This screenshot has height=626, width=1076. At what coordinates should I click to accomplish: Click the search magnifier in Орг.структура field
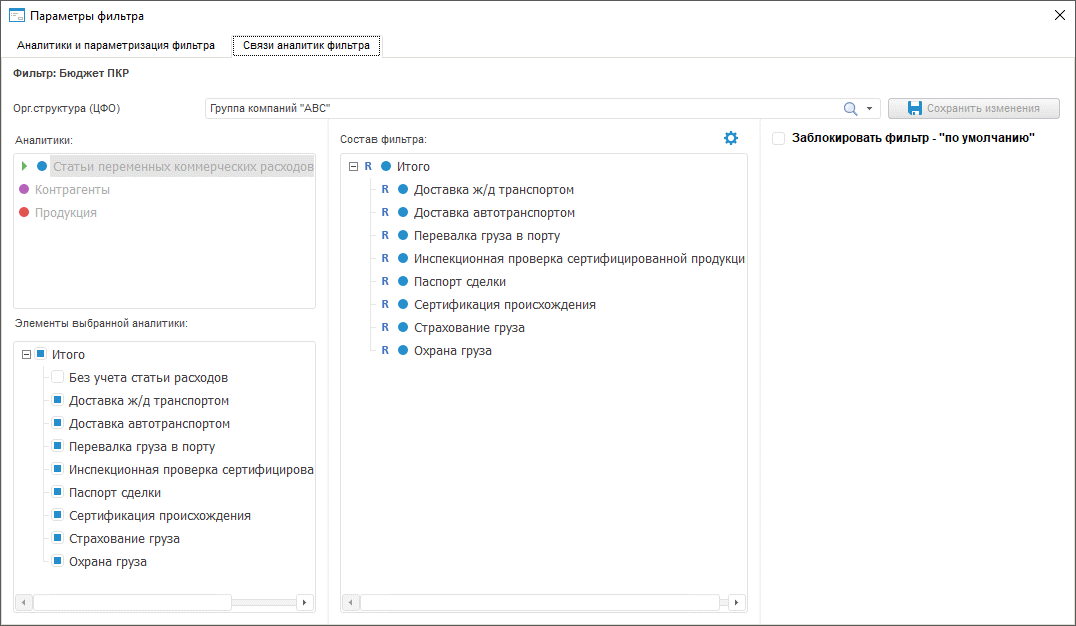tap(851, 108)
